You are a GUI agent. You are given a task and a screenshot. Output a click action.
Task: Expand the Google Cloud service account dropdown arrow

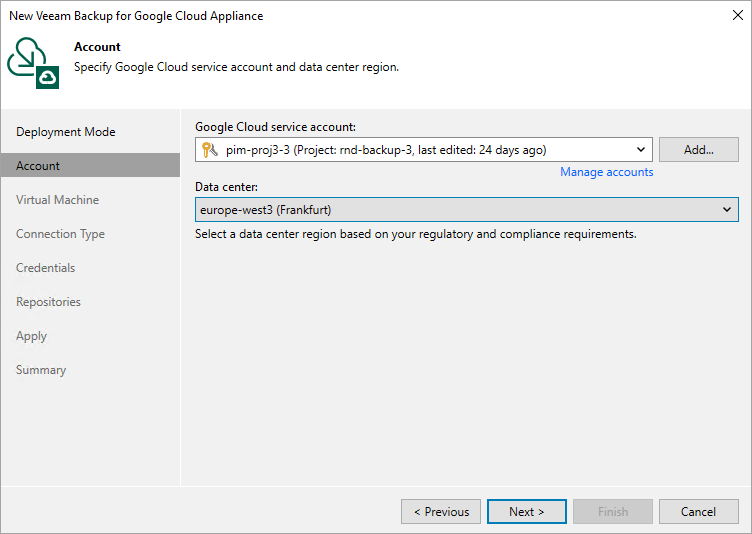(x=641, y=150)
